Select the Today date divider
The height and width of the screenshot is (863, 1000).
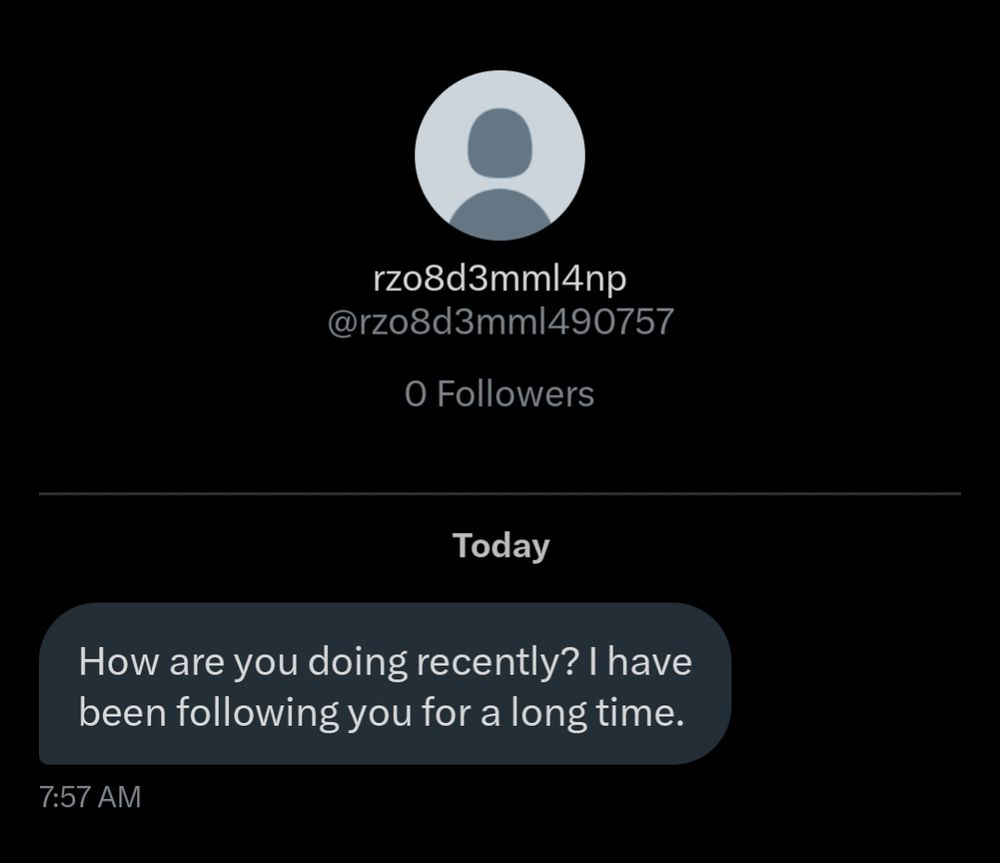[500, 545]
